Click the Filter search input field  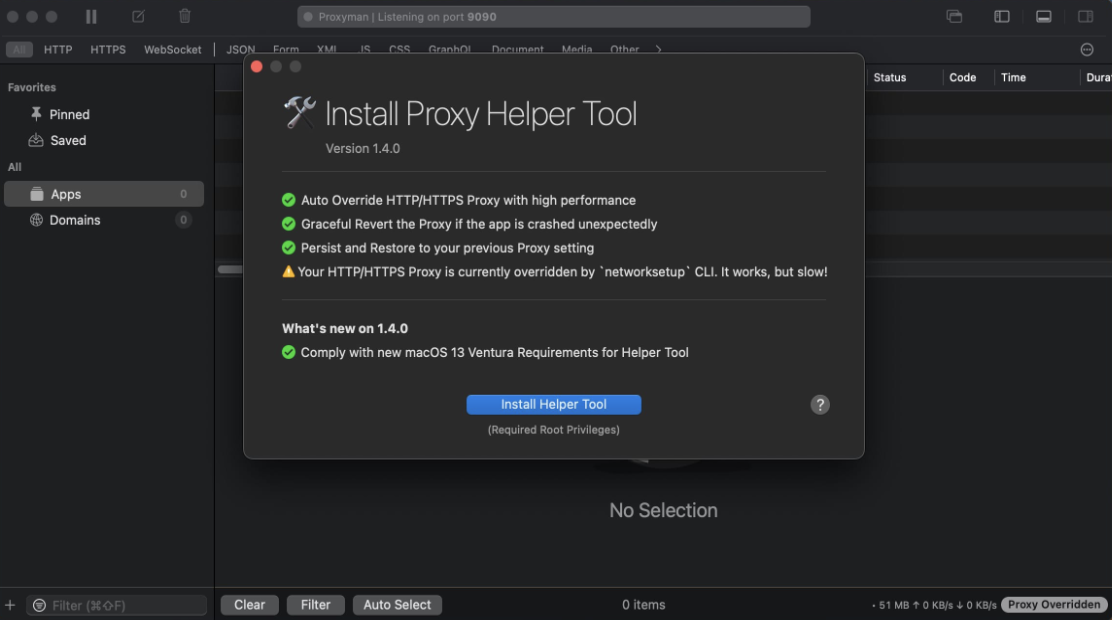tap(117, 605)
